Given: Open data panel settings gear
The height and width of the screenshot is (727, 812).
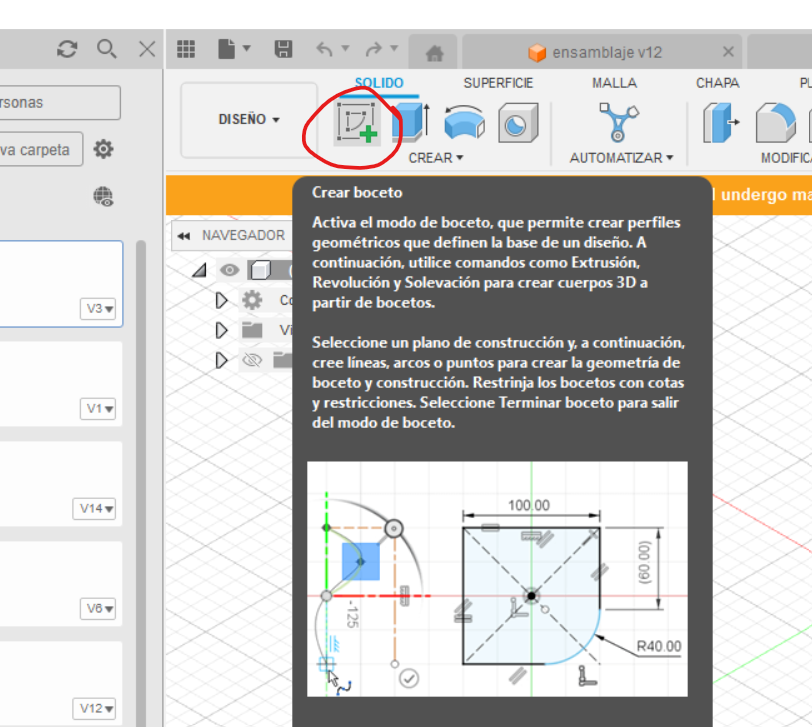Looking at the screenshot, I should coord(103,149).
